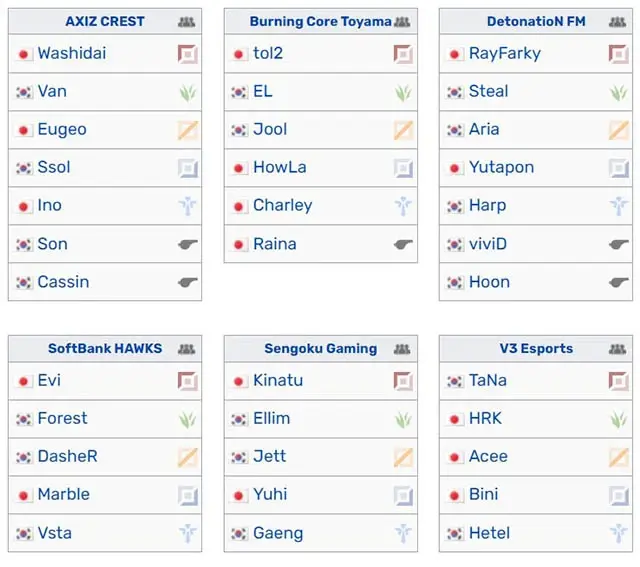This screenshot has width=640, height=567.
Task: Open Hetel's player page
Action: [489, 533]
